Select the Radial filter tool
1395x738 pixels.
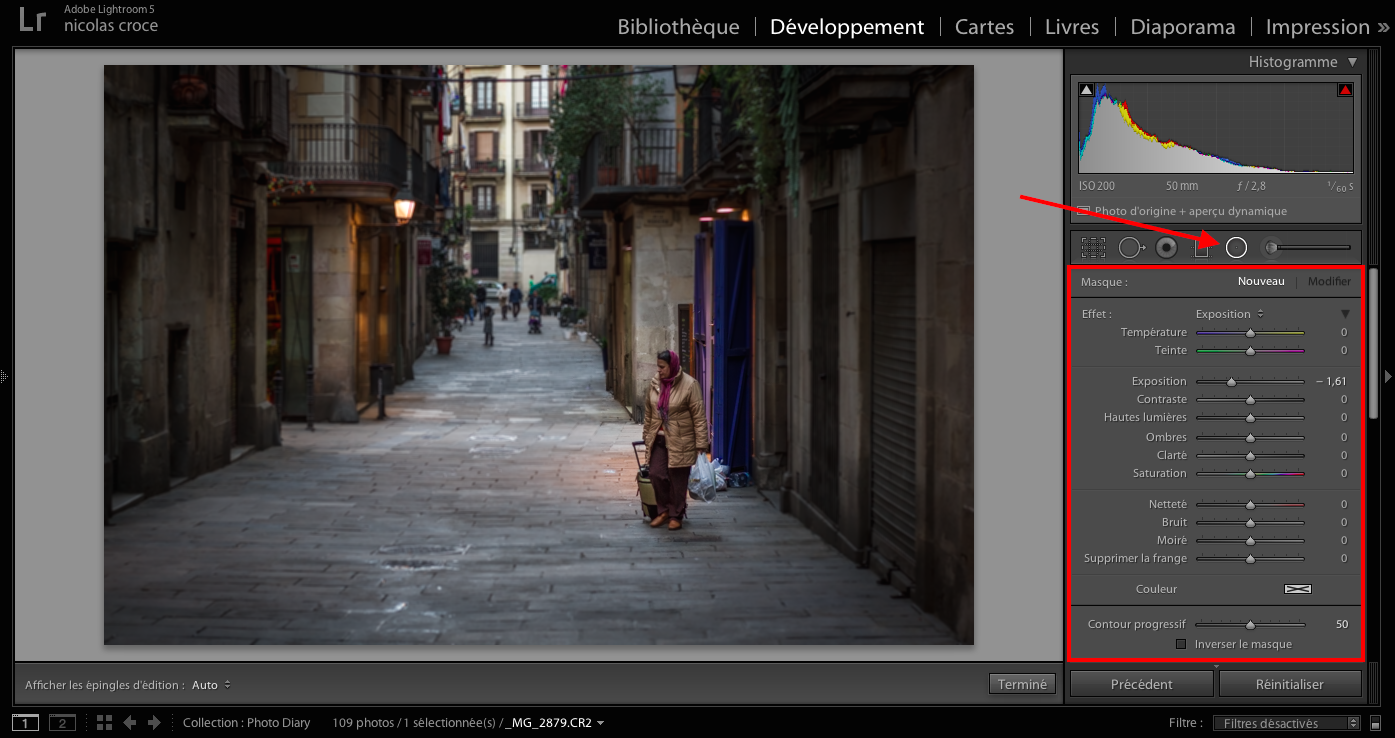pos(1236,247)
